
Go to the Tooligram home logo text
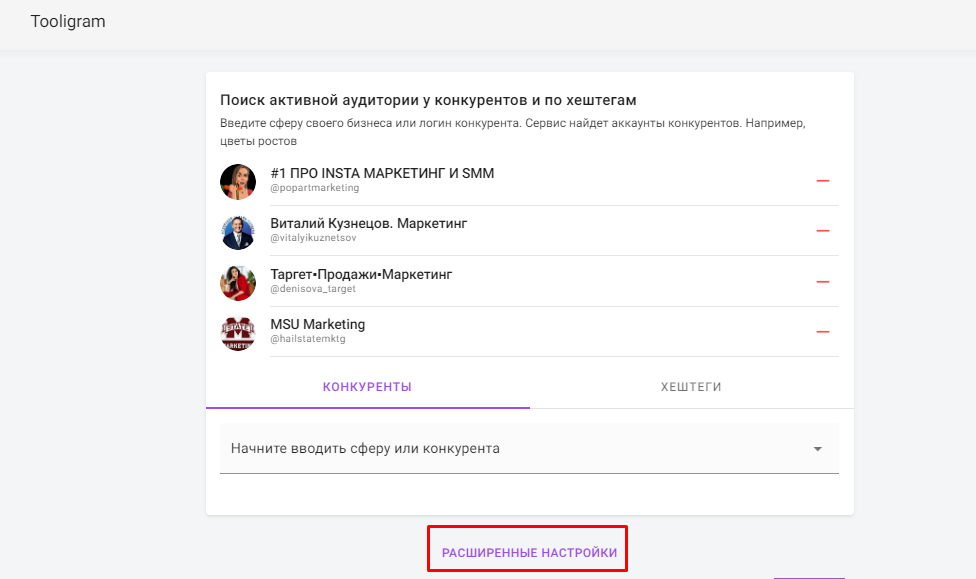[x=68, y=21]
